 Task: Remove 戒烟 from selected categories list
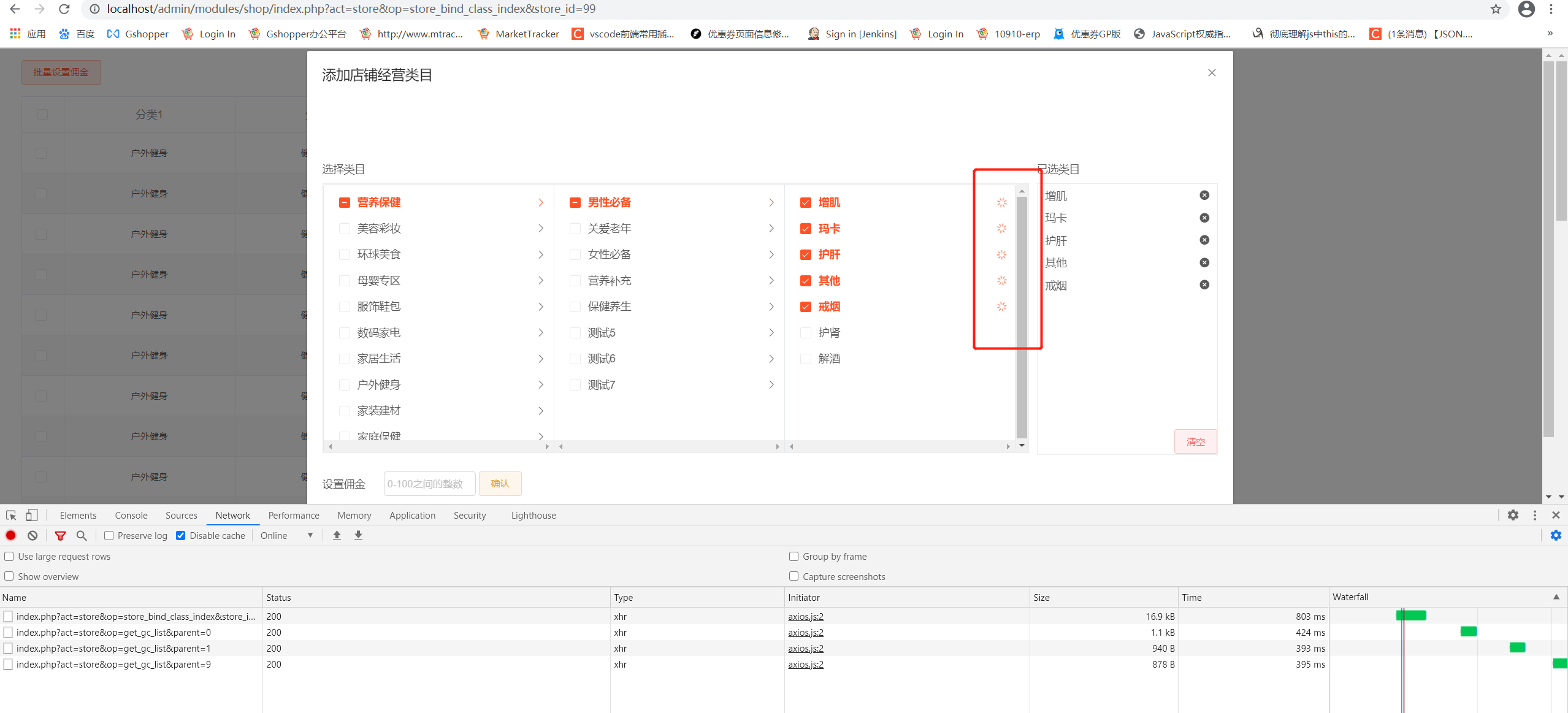tap(1204, 285)
